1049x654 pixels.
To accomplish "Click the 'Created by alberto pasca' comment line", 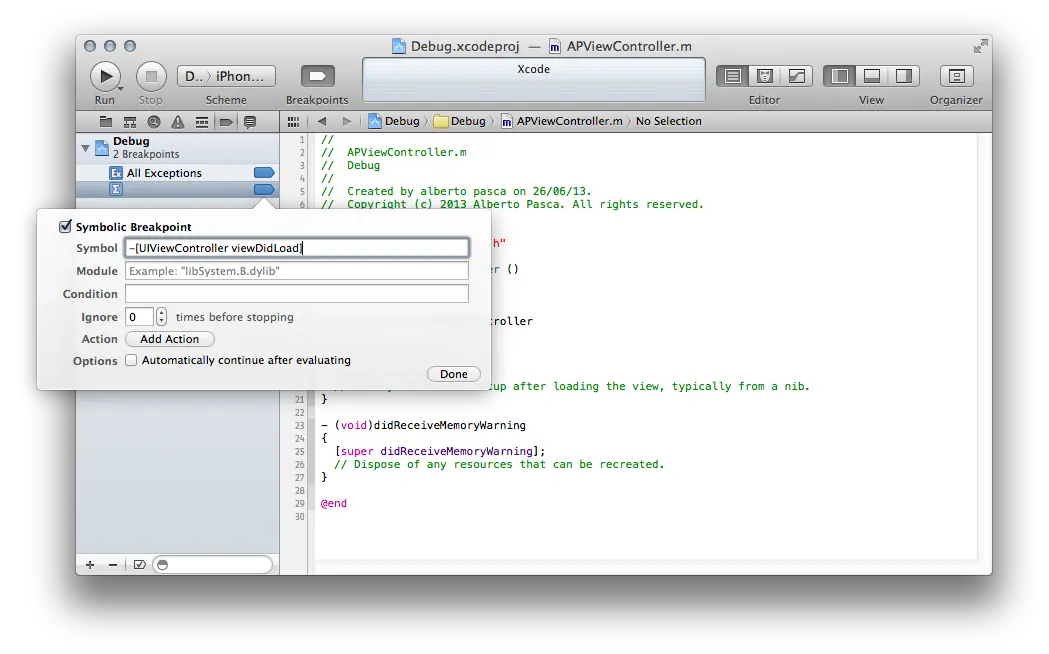I will pos(456,191).
